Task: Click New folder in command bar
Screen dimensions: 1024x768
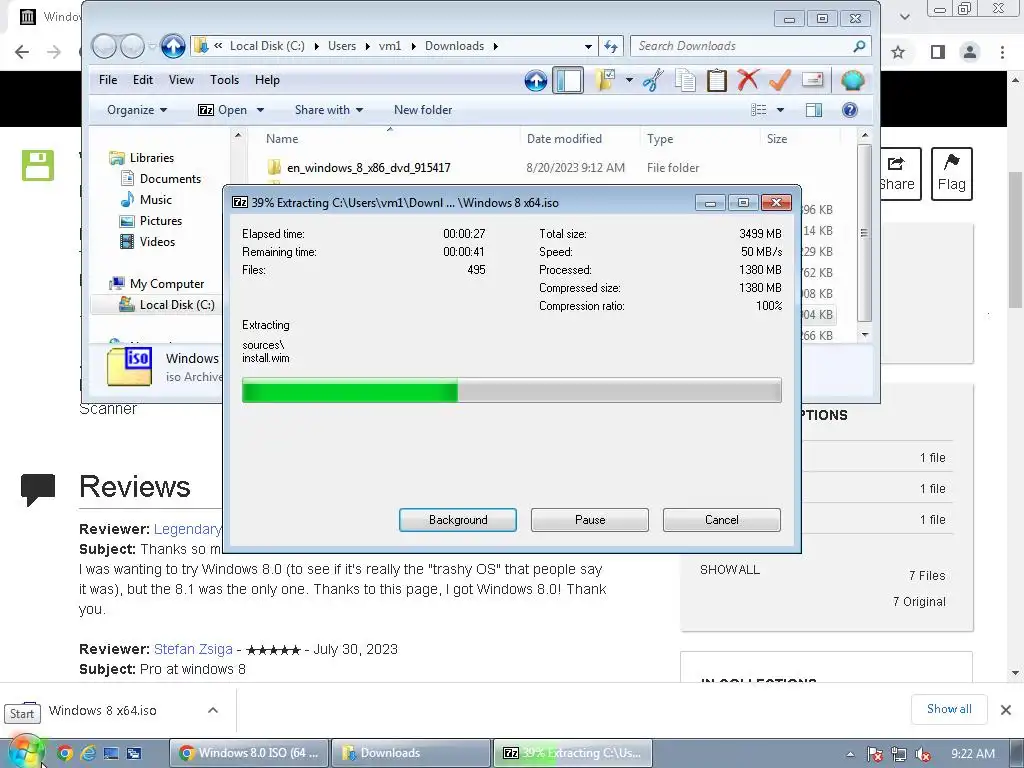Action: pos(423,110)
